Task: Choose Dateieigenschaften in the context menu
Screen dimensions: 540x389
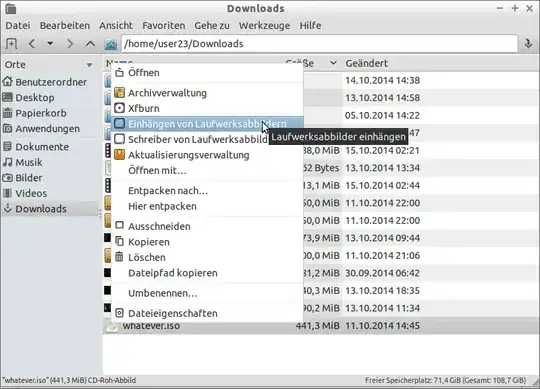Action: 207,313
